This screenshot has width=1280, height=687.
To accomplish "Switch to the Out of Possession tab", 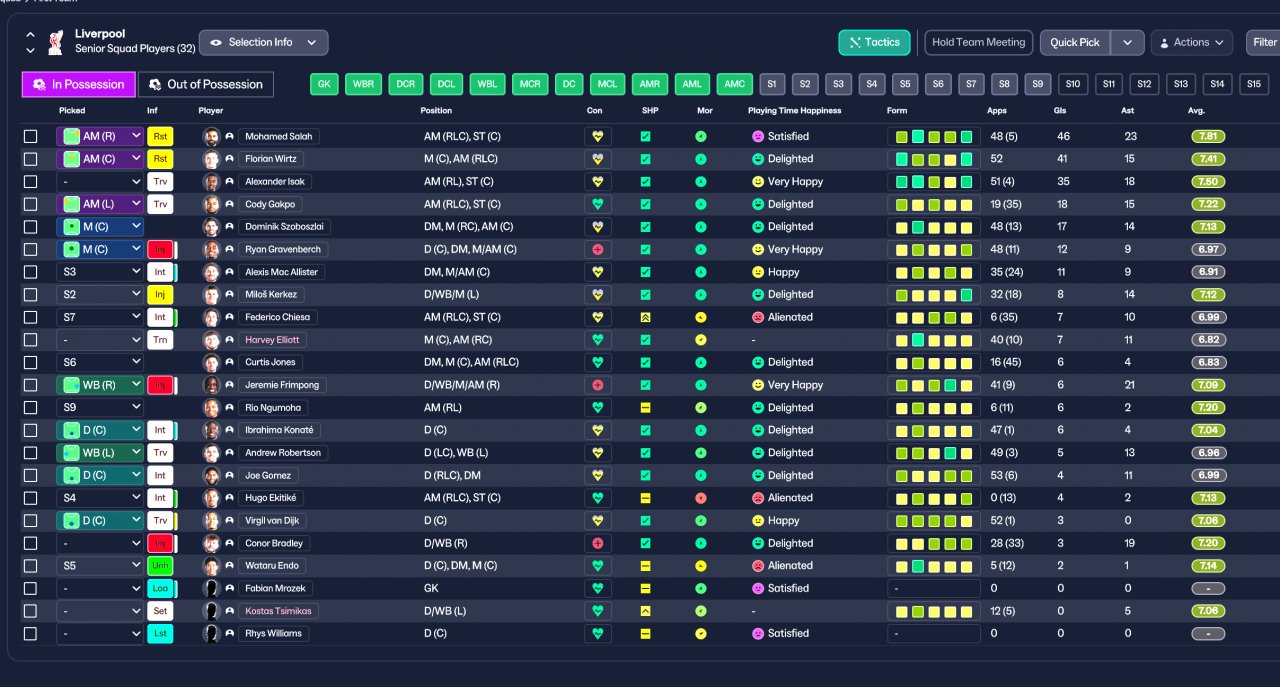I will pyautogui.click(x=205, y=84).
